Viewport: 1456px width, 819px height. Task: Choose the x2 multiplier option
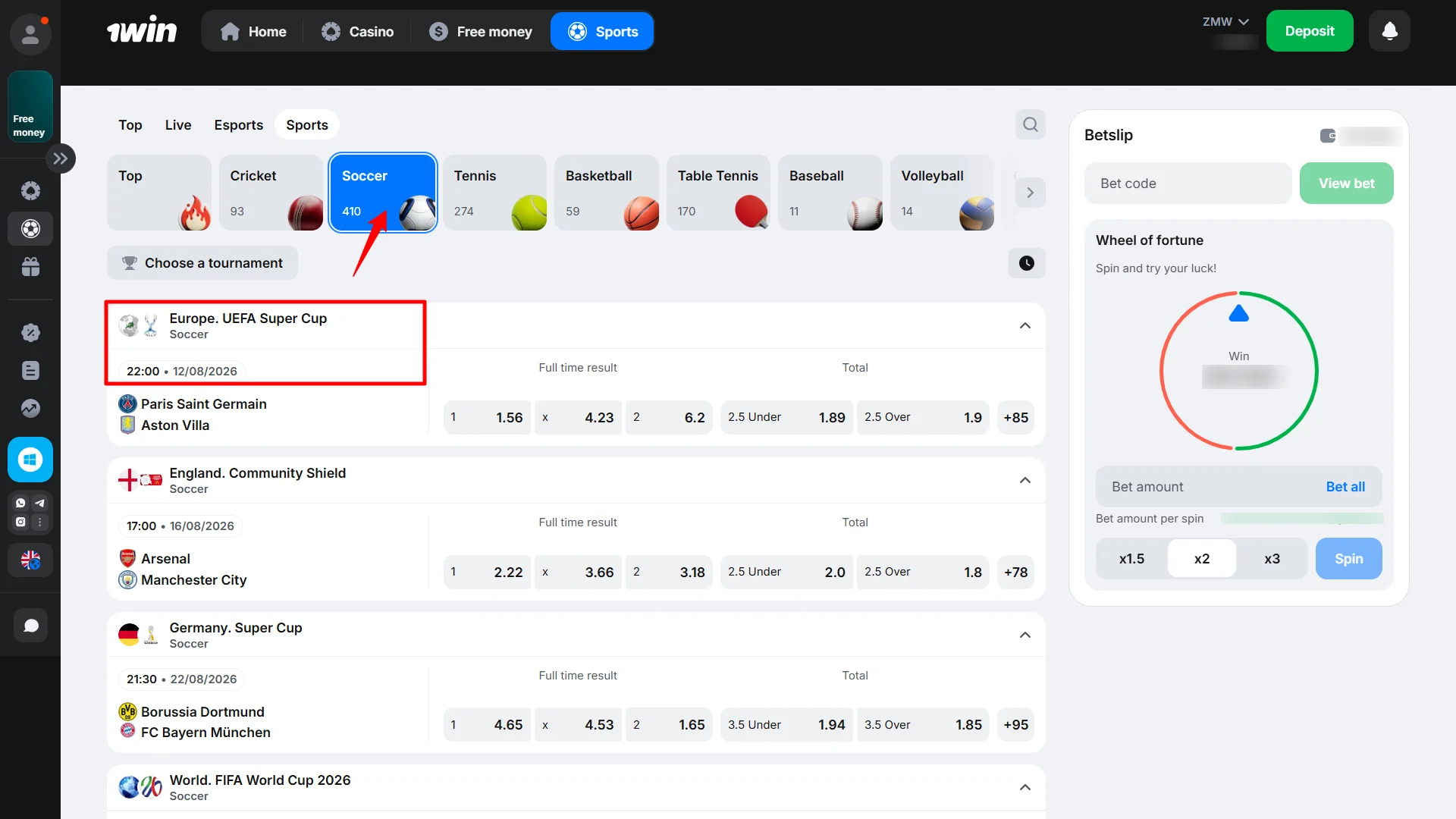click(1202, 559)
